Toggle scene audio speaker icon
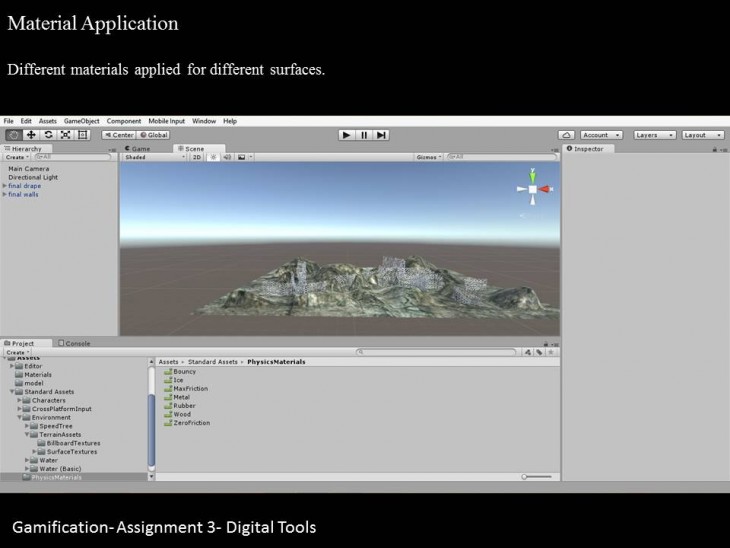Viewport: 730px width, 548px height. pyautogui.click(x=226, y=157)
